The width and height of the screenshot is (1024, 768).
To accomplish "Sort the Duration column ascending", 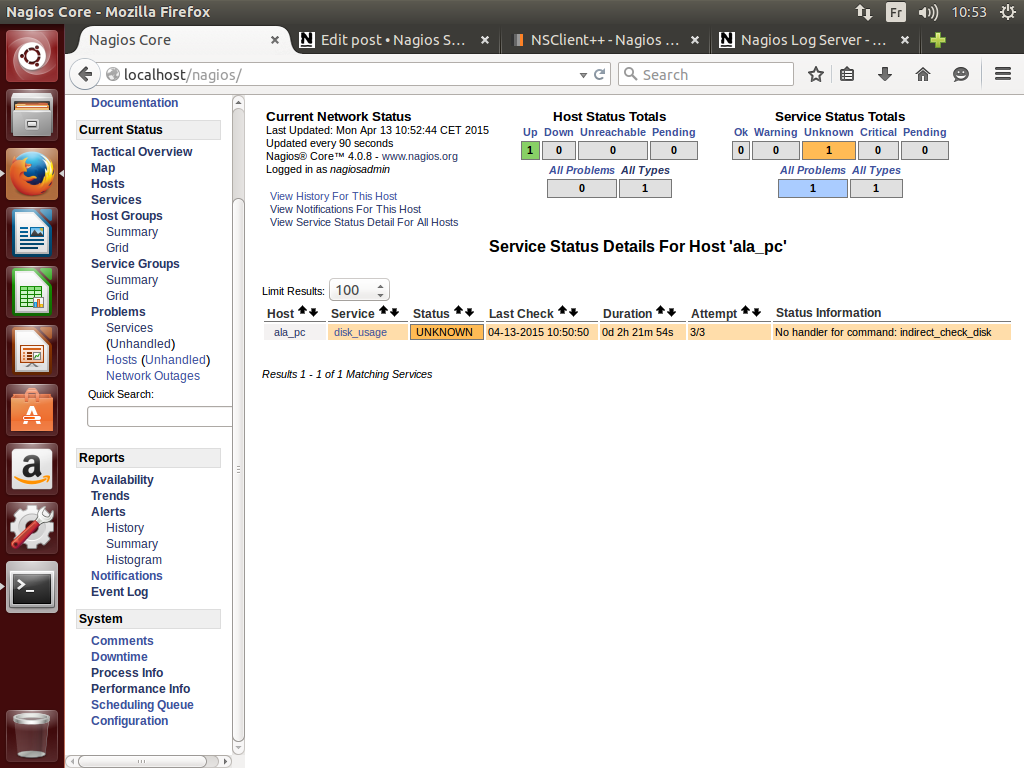I will click(660, 312).
